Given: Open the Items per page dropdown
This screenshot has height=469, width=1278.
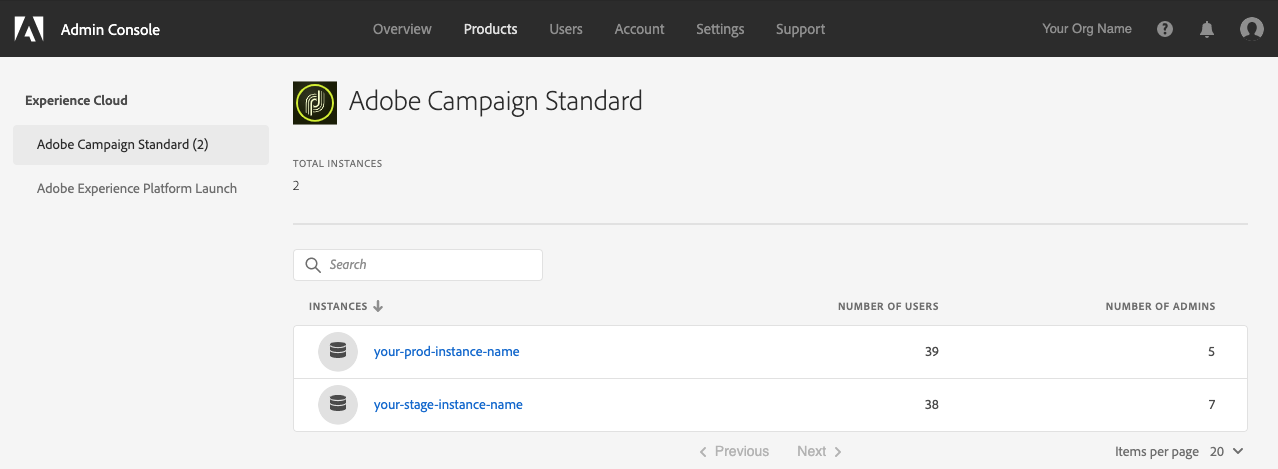Looking at the screenshot, I should click(x=1227, y=451).
